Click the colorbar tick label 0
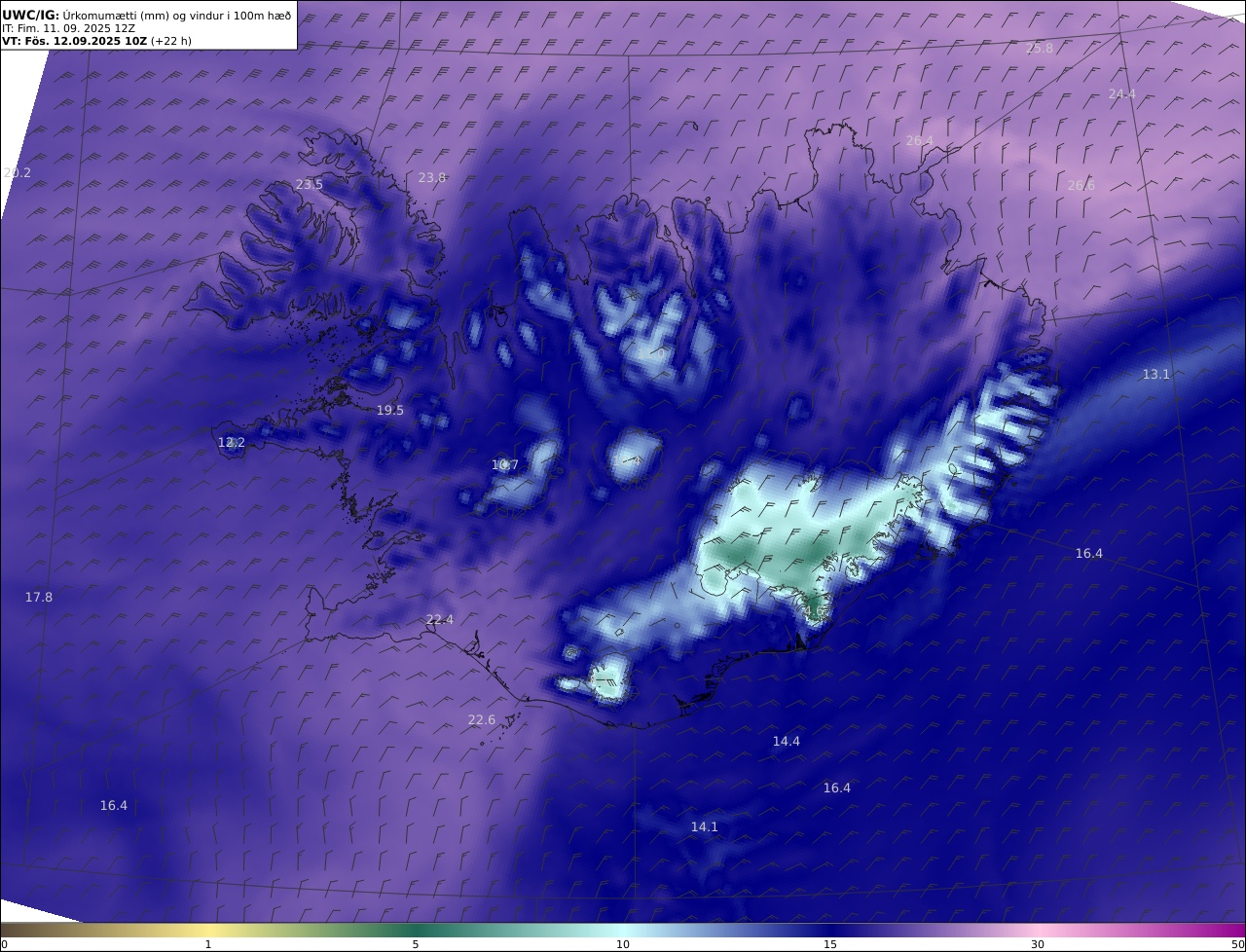 4,944
